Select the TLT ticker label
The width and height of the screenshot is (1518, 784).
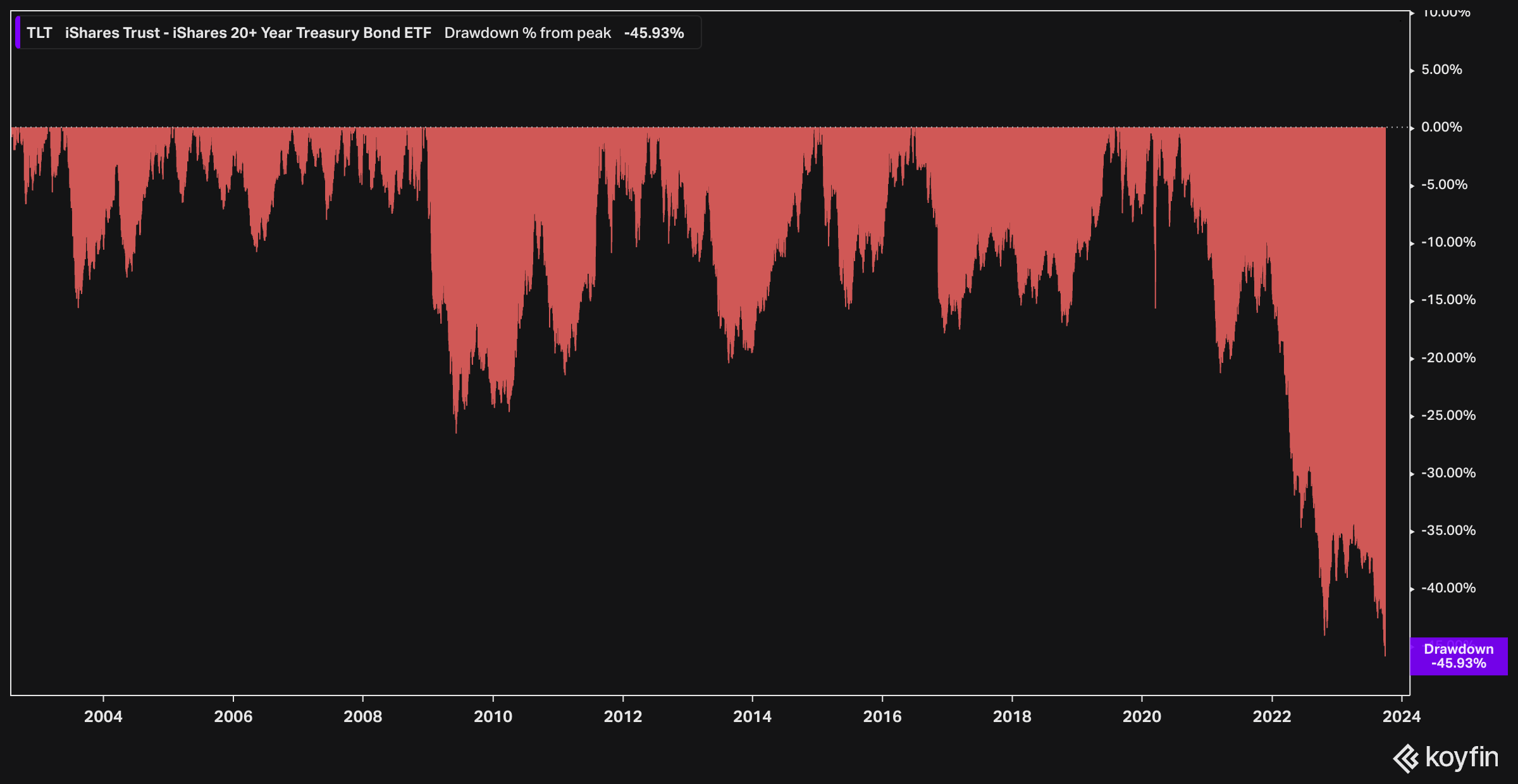39,33
